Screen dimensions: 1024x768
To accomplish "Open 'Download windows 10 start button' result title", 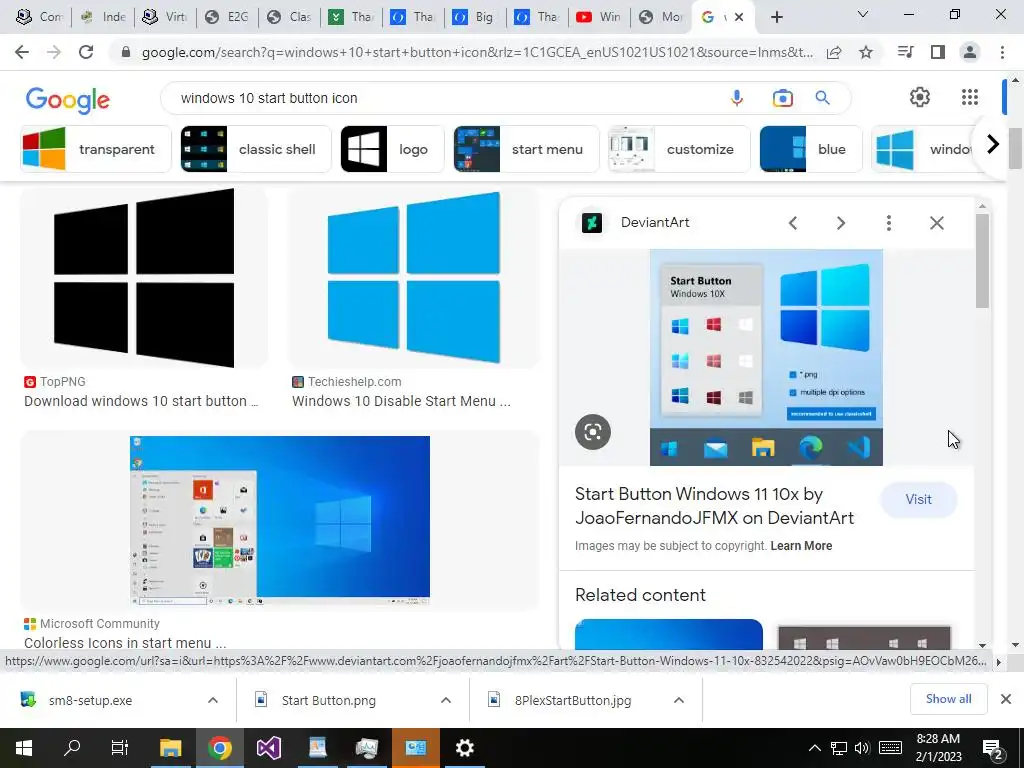I will click(141, 401).
